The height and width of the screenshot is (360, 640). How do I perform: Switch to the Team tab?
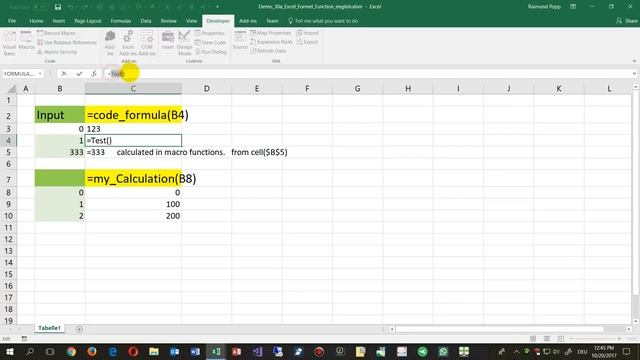point(272,21)
